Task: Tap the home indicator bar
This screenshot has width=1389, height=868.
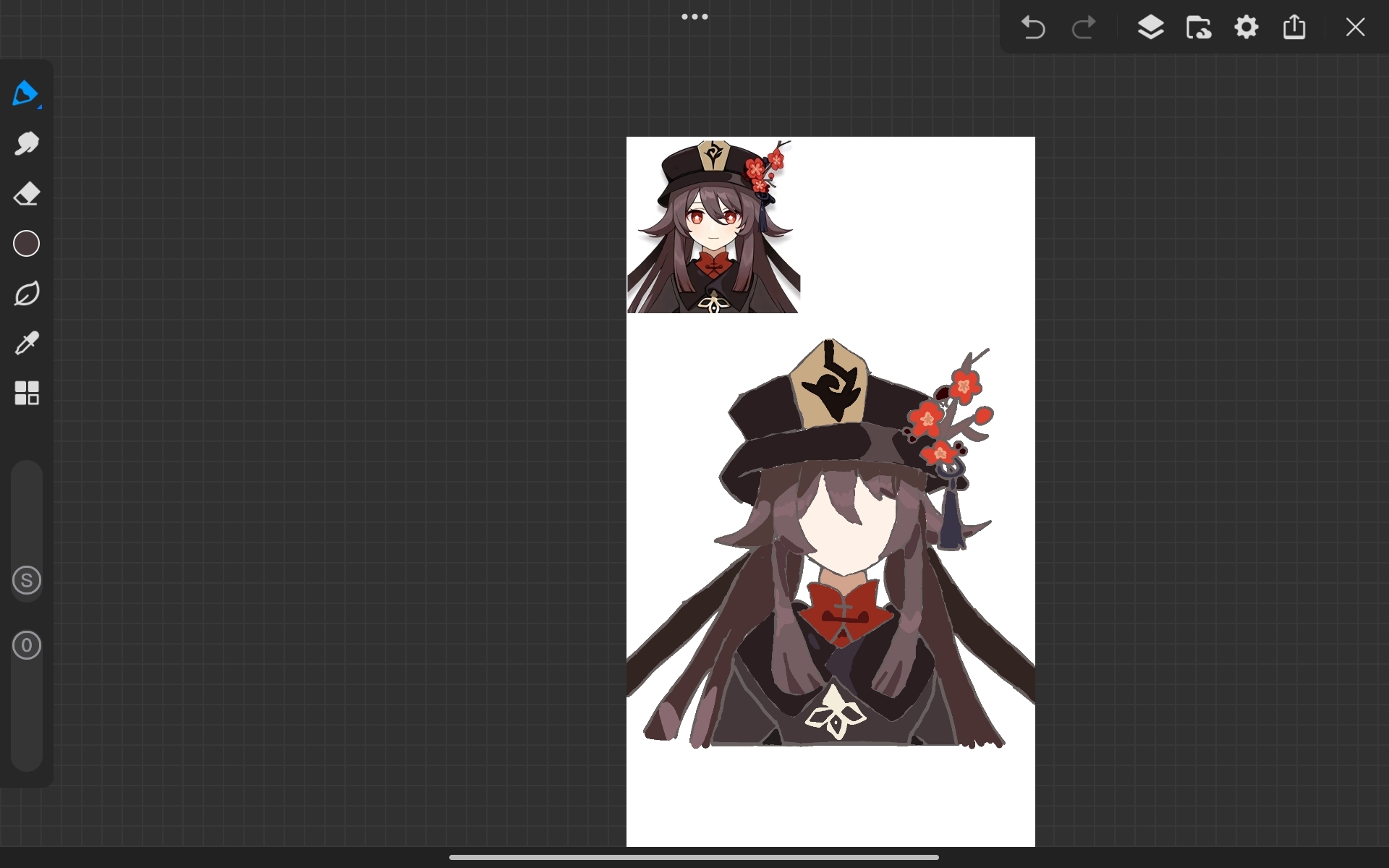Action: (694, 857)
